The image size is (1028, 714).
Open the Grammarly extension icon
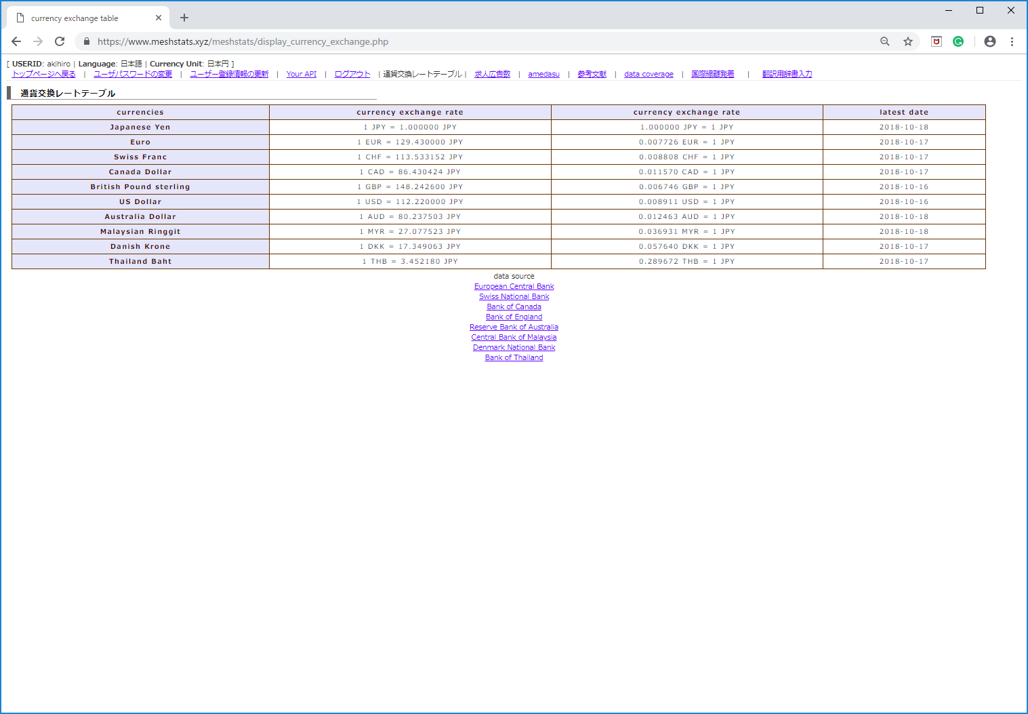[x=958, y=42]
